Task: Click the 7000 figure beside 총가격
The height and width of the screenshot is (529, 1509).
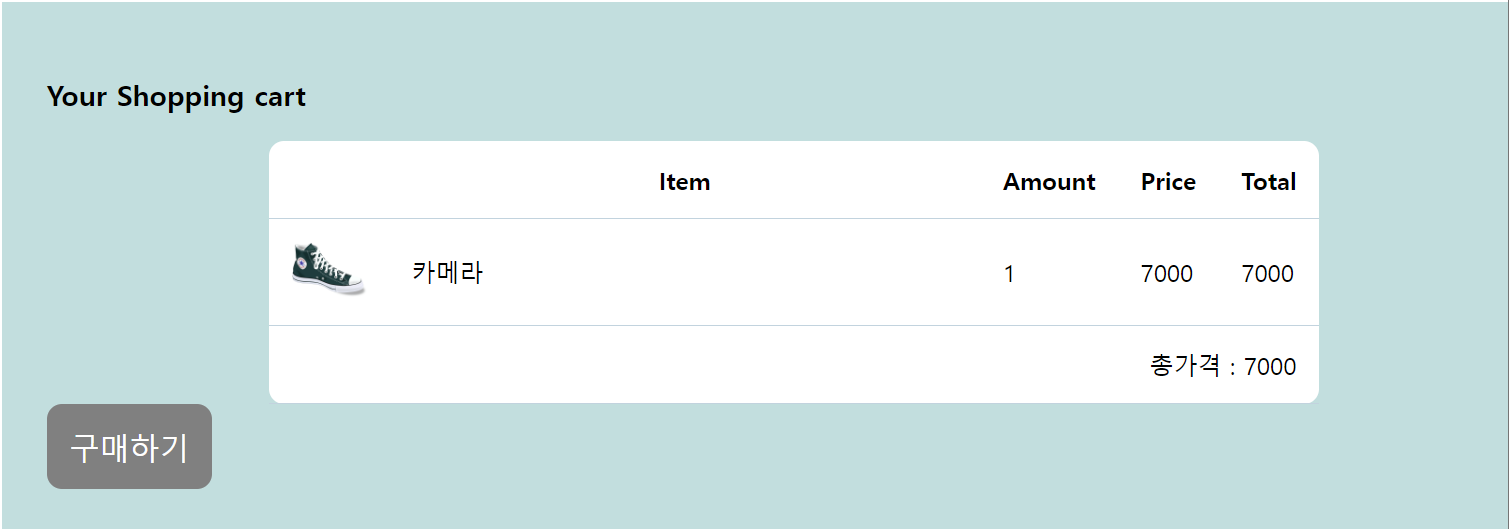Action: [1270, 367]
